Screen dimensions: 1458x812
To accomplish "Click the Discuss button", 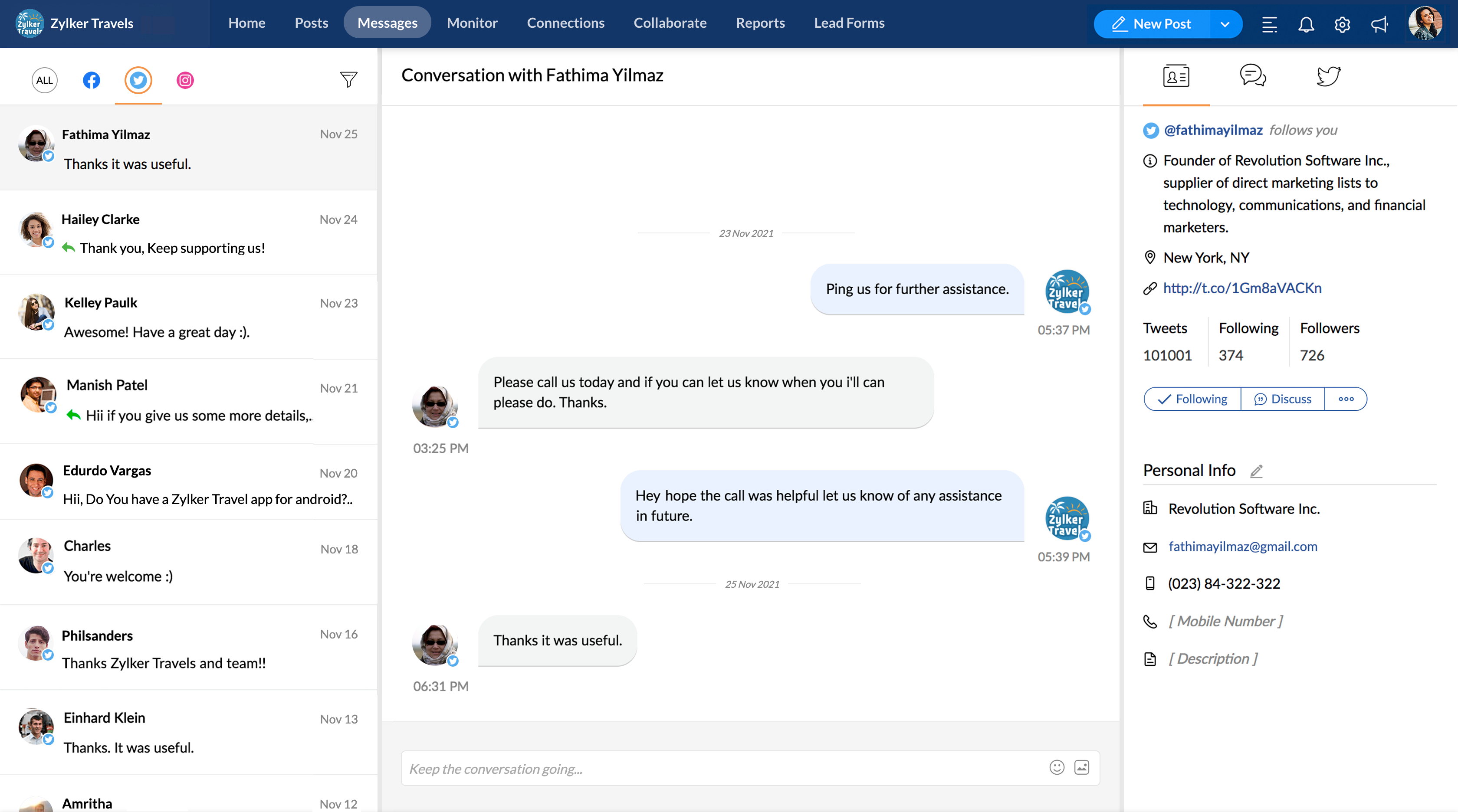I will click(1283, 399).
